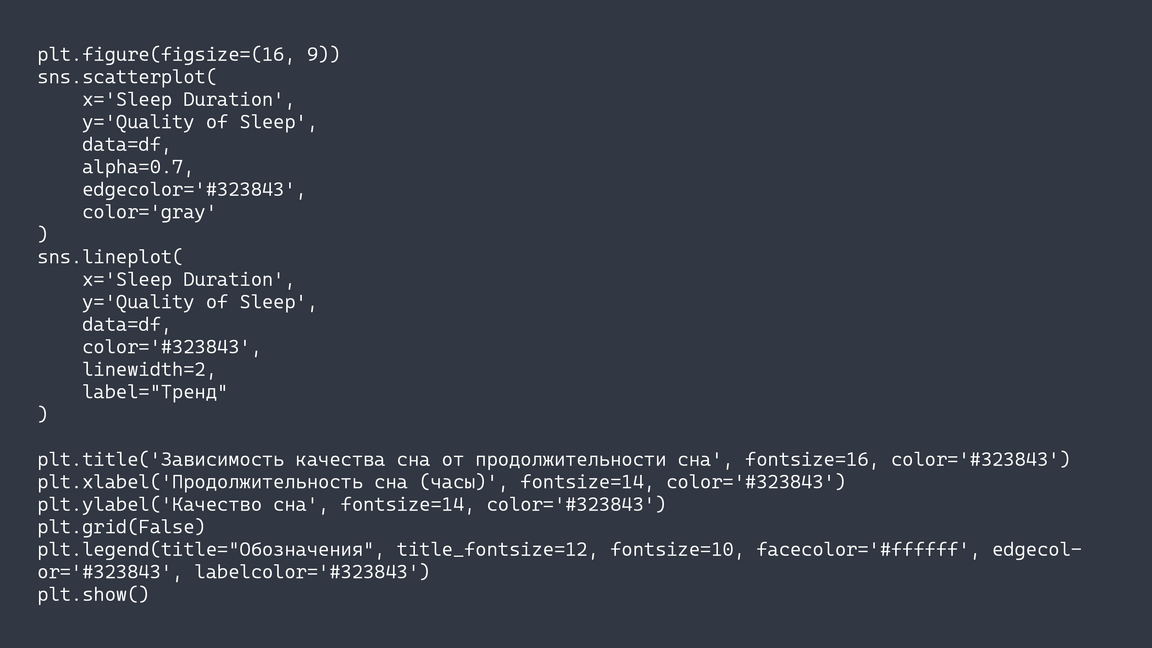Image resolution: width=1152 pixels, height=648 pixels.
Task: Click the facecolor='#ffffff' argument
Action: pos(862,549)
